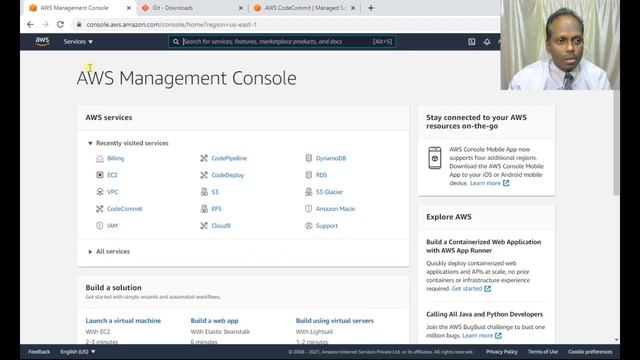This screenshot has height=360, width=640.
Task: Focus the services search field
Action: (282, 42)
